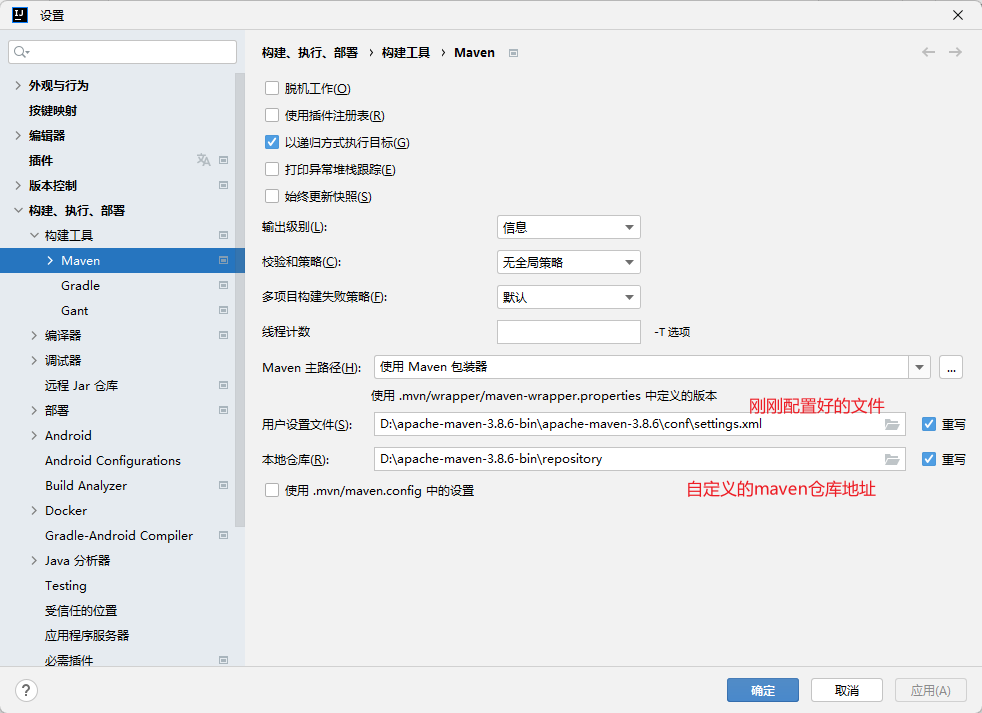Click 确定 to confirm settings
Screen dimensions: 982x713
tap(762, 690)
